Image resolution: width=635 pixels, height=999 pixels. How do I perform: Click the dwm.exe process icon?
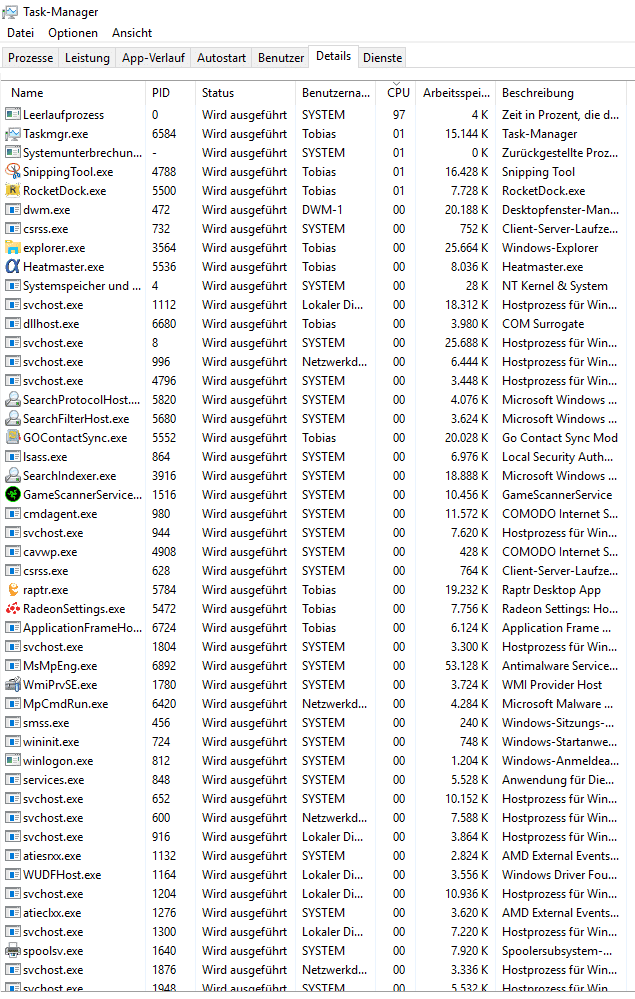[13, 210]
